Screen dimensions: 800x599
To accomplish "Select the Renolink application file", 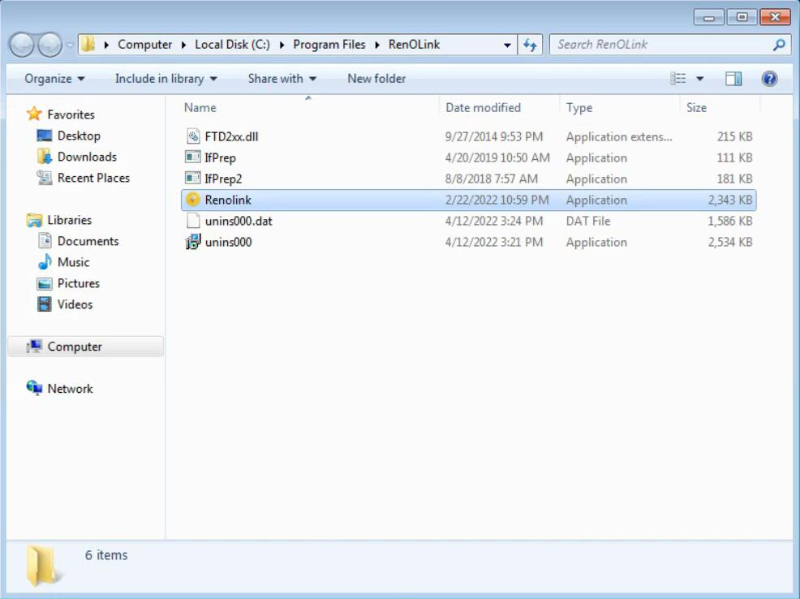I will (x=228, y=200).
